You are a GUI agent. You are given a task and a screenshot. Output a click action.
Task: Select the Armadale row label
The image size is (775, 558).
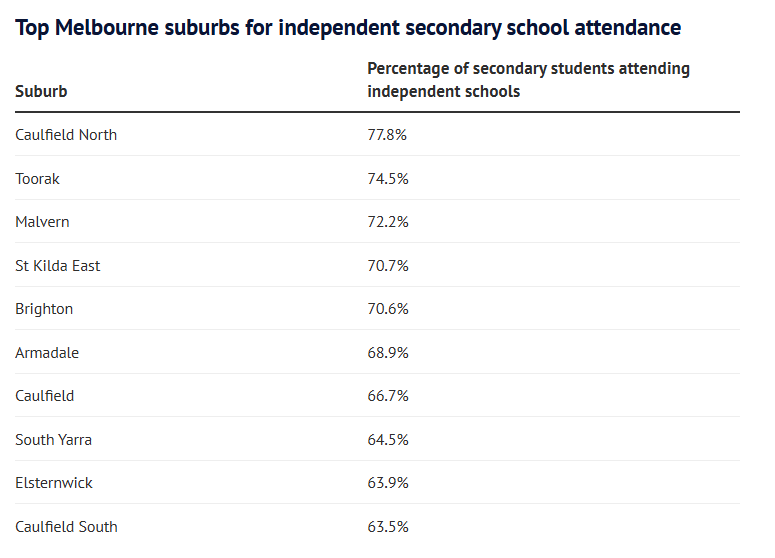(x=47, y=352)
